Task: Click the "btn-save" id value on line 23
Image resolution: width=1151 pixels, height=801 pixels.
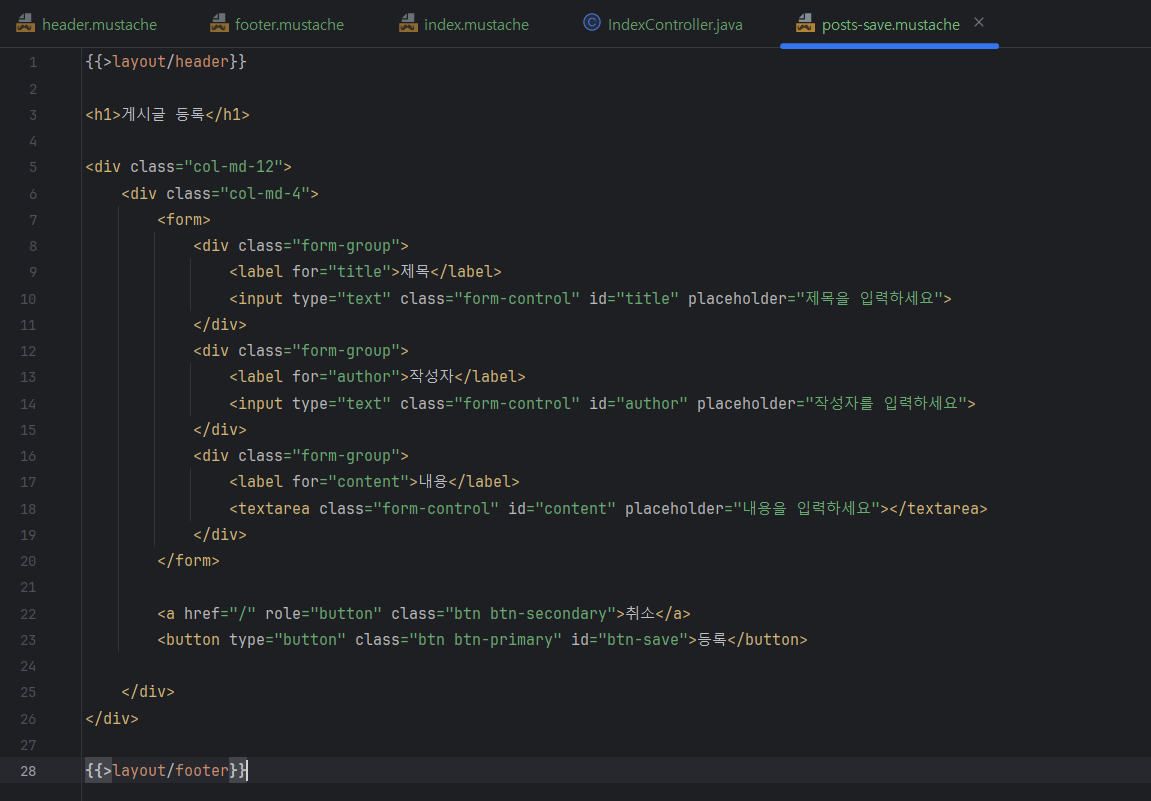Action: point(644,639)
